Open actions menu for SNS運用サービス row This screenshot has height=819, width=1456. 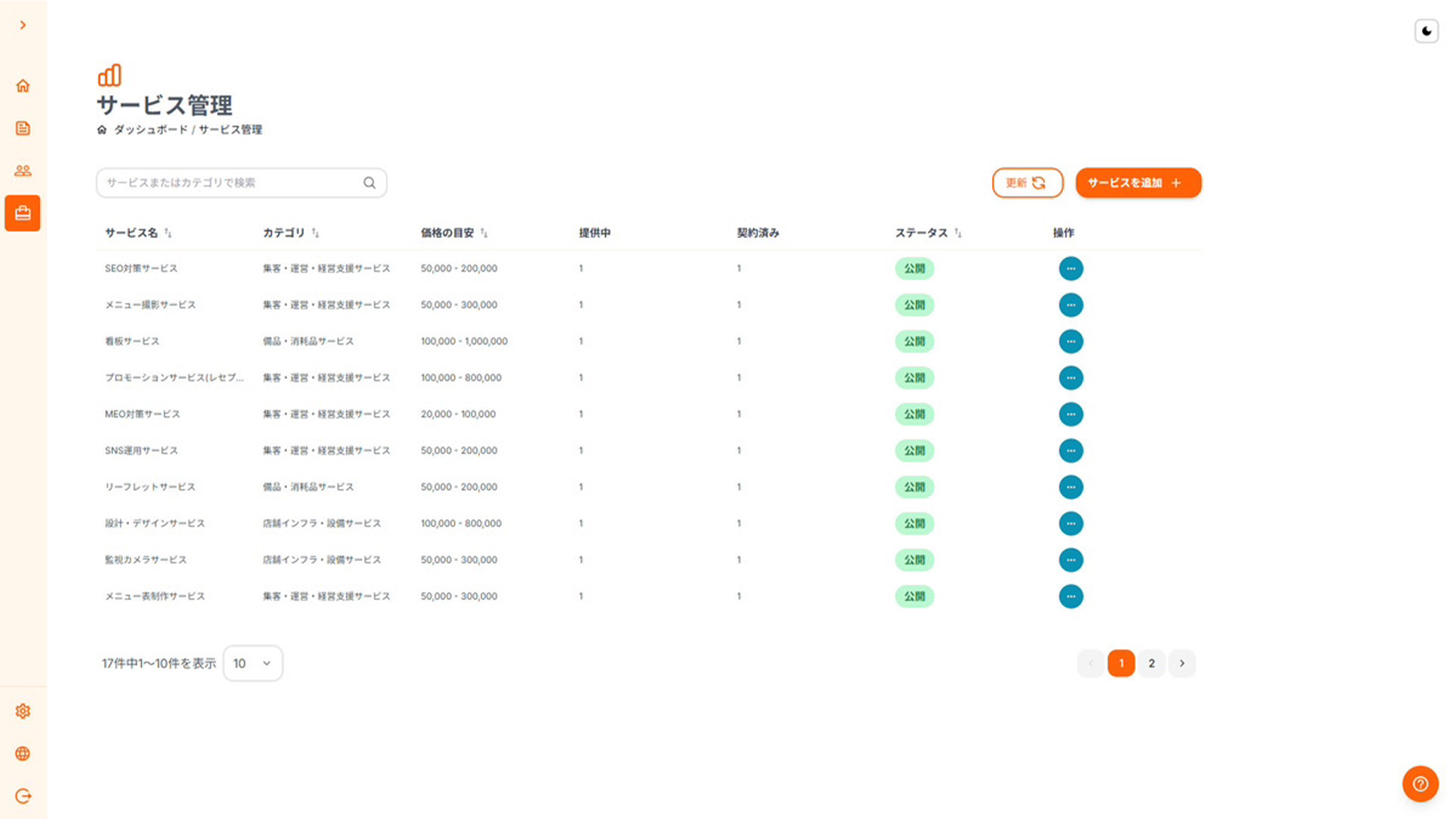point(1071,450)
